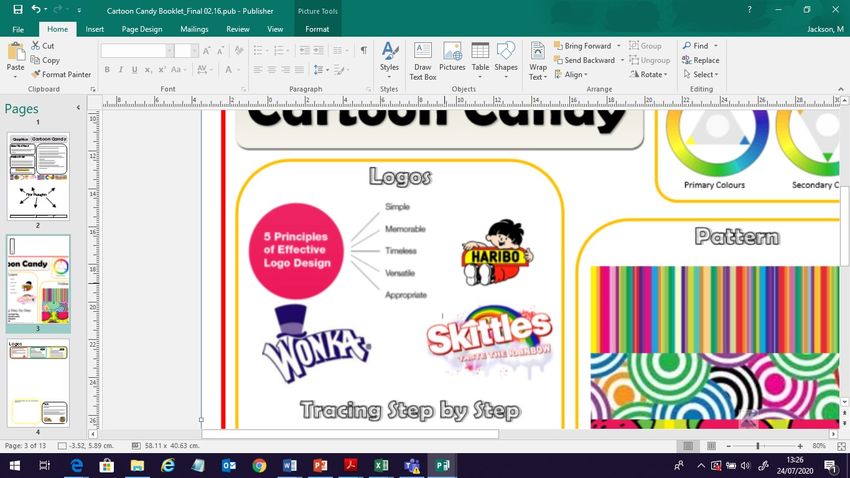Open Chrome from taskbar

click(x=259, y=466)
